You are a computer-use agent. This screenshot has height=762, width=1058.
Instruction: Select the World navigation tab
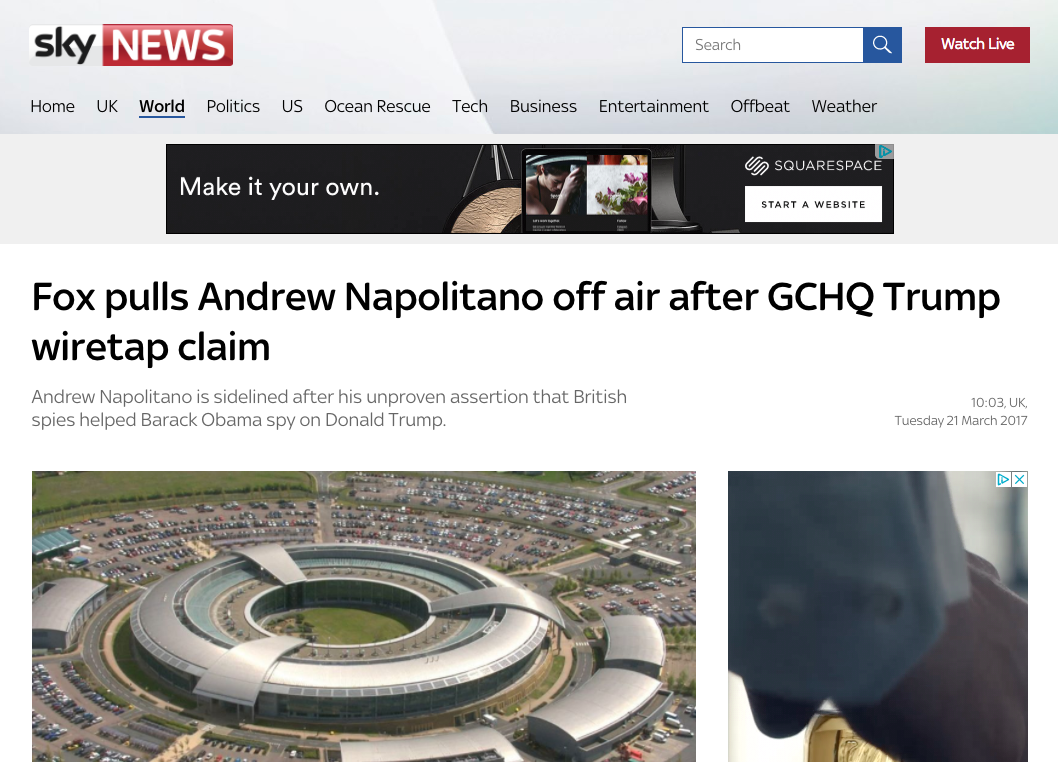click(x=162, y=106)
